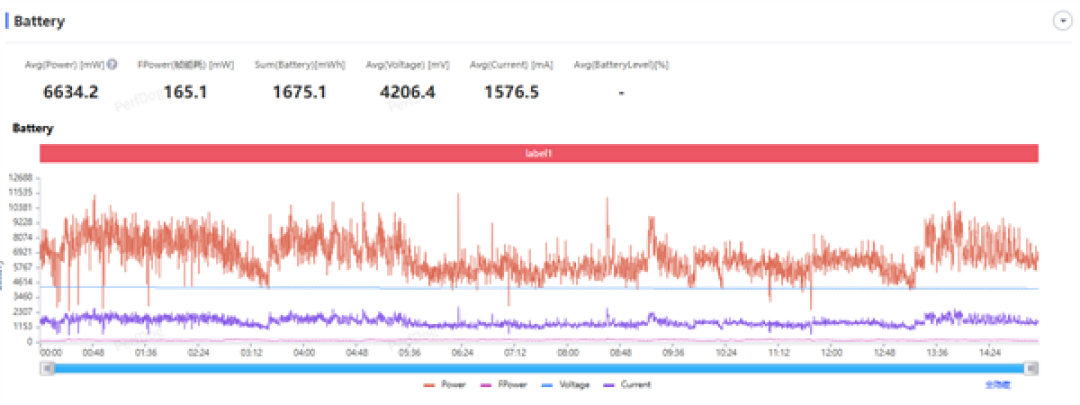The width and height of the screenshot is (1080, 405).
Task: Click the Avg(BatteryLevel)[%] label
Action: tap(621, 65)
